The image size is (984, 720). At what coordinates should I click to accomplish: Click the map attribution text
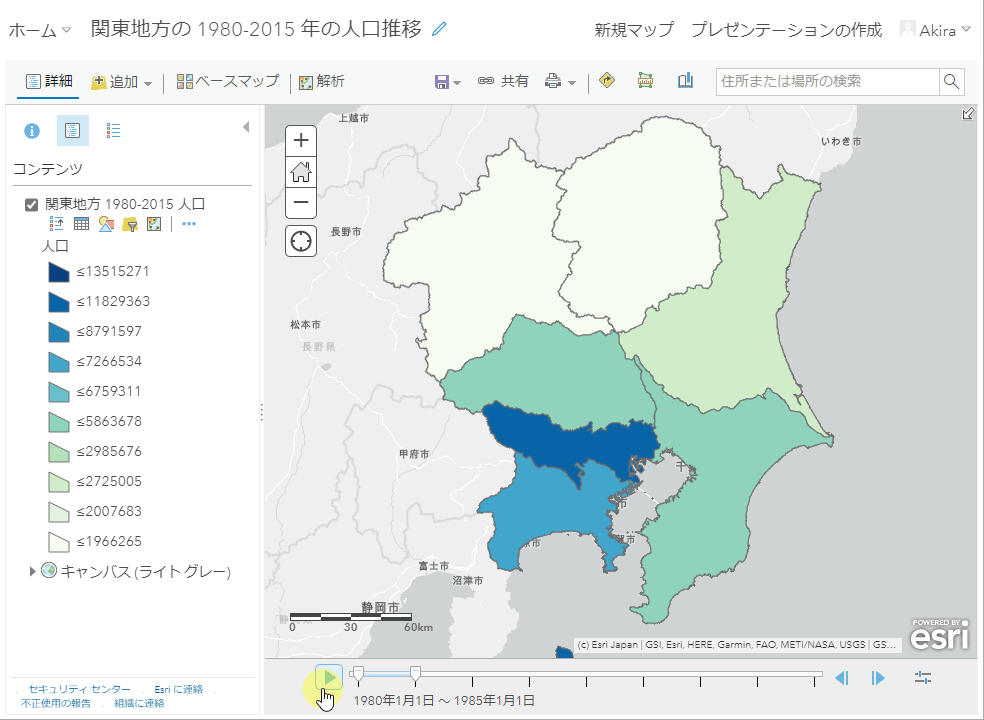click(x=737, y=645)
